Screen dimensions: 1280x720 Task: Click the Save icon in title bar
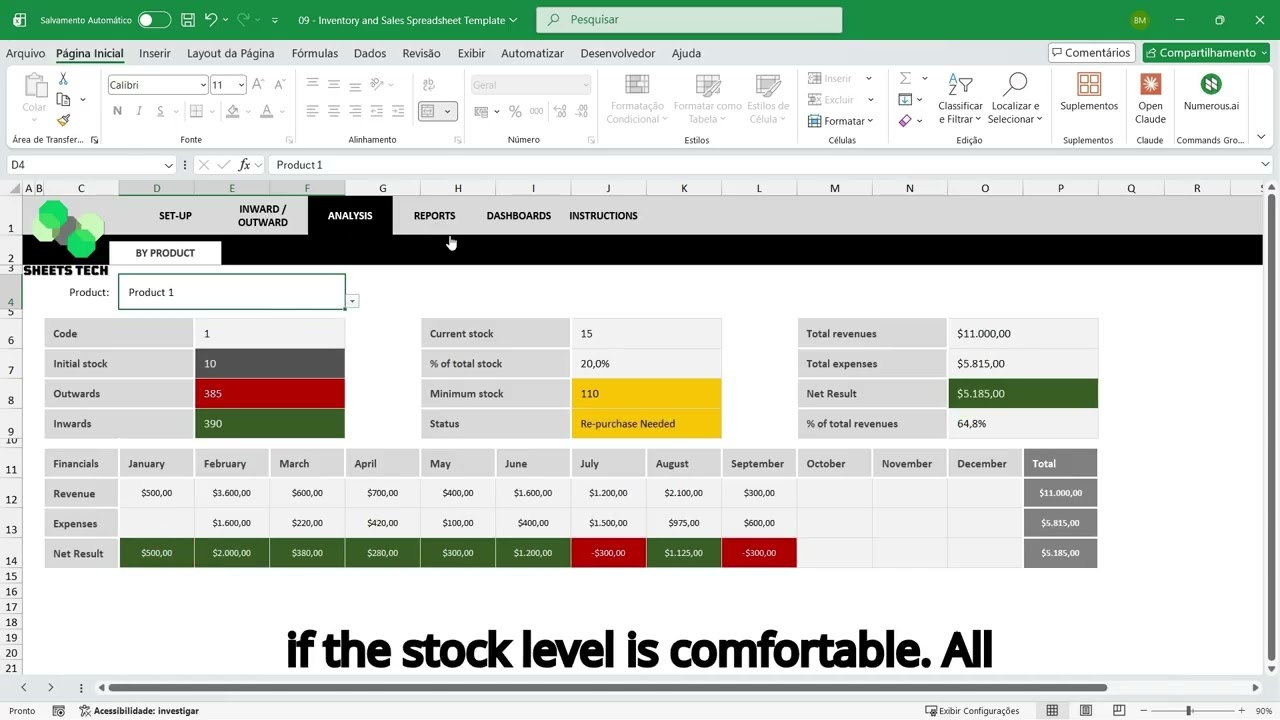point(186,20)
